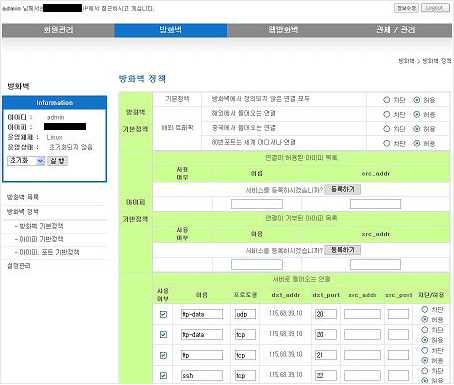
Task: Focus the name field in denied IP list
Action: pos(257,265)
